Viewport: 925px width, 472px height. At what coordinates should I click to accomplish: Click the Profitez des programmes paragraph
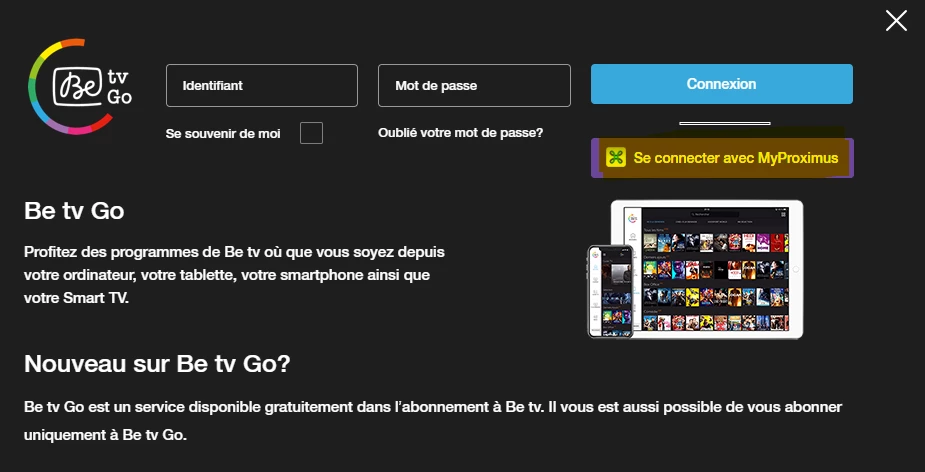tap(235, 275)
